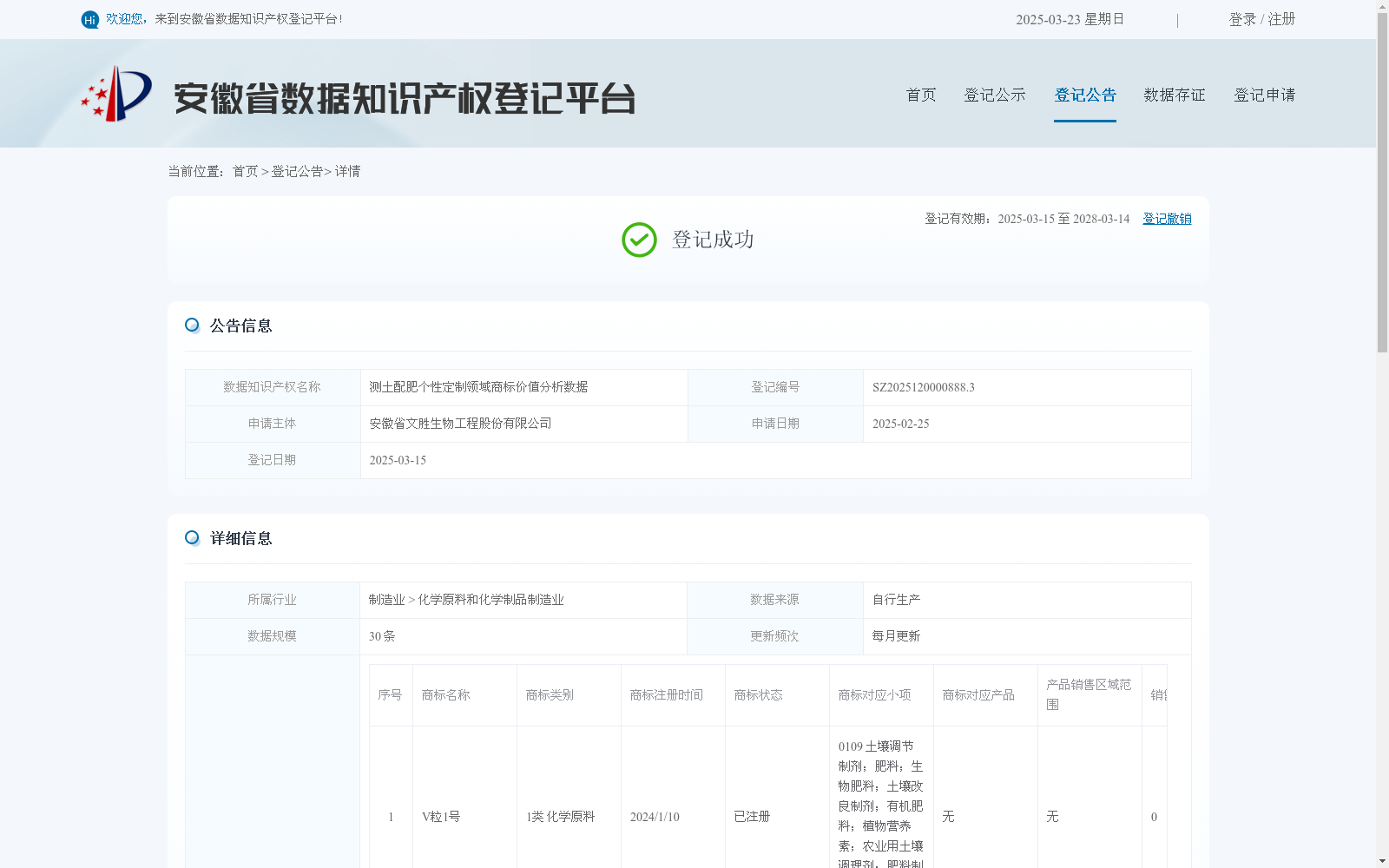Select industry 制造业 > 化学原料和化学制品制造业

coord(466,600)
